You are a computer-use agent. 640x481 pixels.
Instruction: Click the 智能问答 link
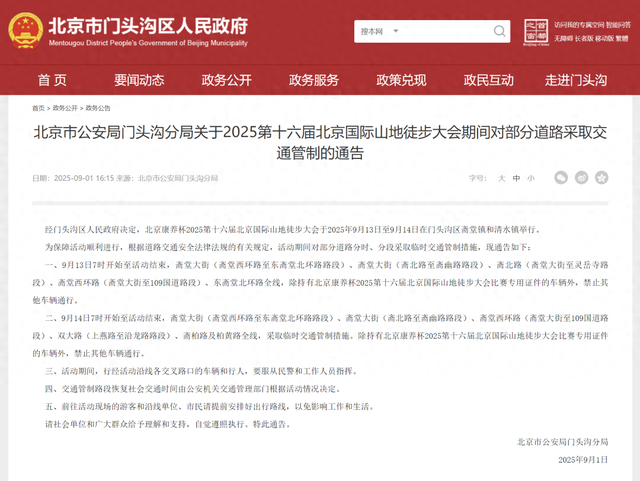618,25
